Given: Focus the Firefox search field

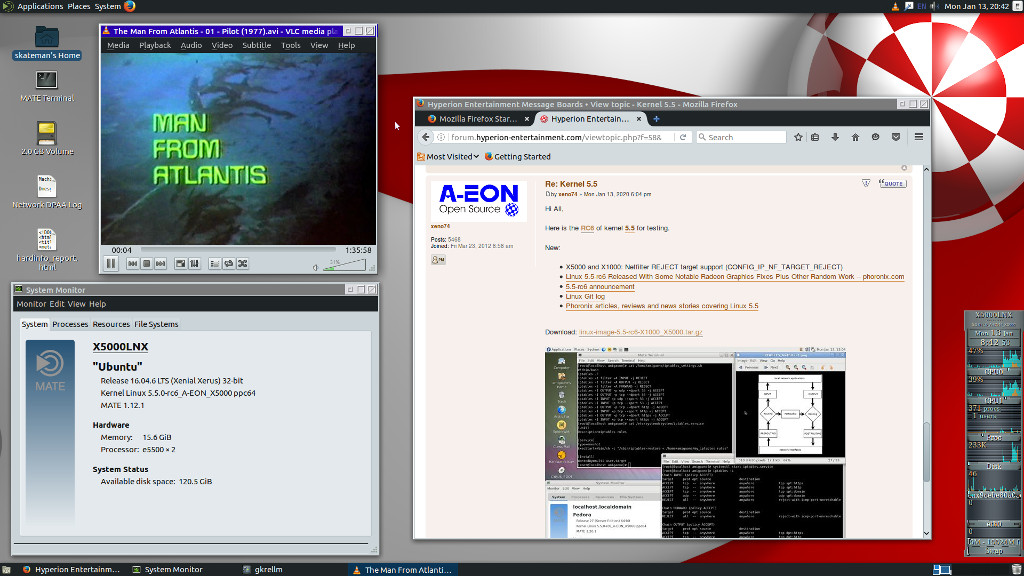Looking at the screenshot, I should click(741, 137).
